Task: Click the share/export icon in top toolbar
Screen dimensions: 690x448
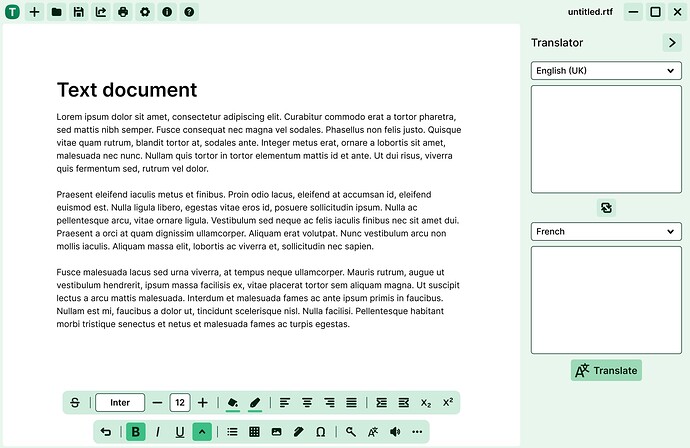Action: coord(101,12)
